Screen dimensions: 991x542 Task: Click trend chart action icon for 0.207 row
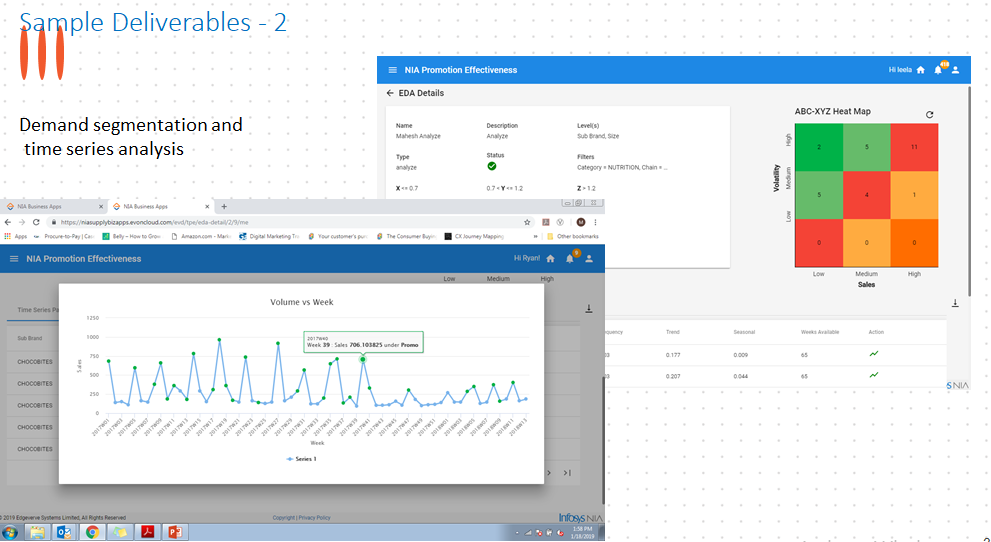pyautogui.click(x=874, y=375)
